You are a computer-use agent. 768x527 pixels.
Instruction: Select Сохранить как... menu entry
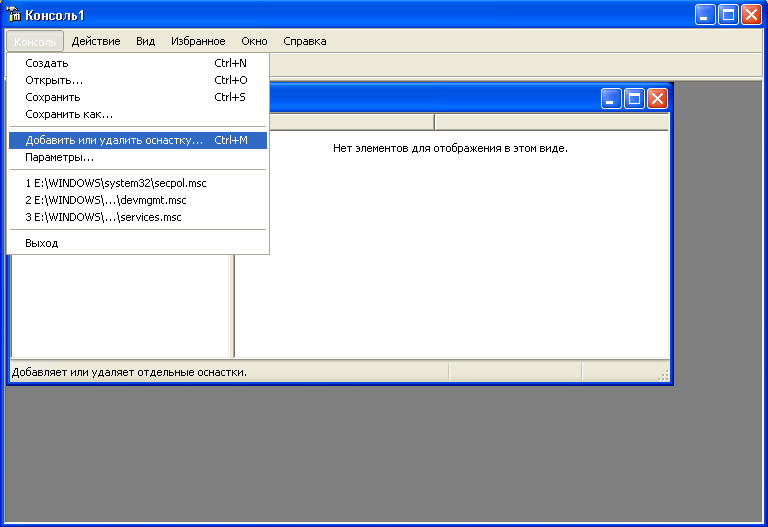tap(138, 114)
